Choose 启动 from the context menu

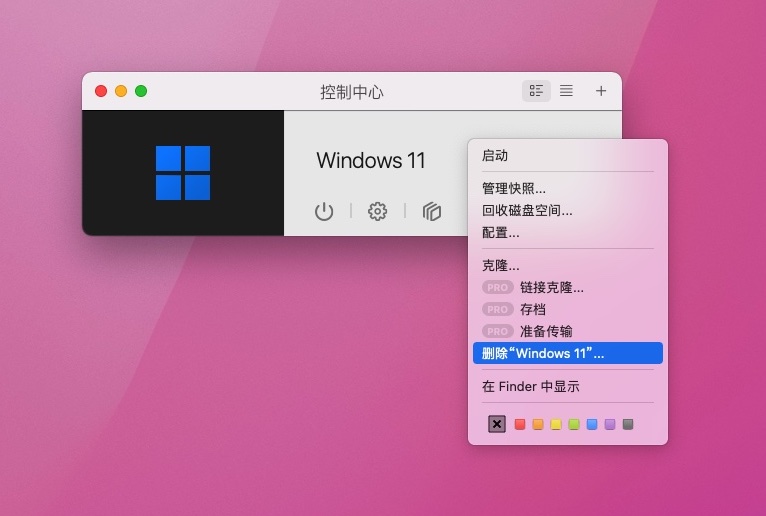tap(495, 156)
